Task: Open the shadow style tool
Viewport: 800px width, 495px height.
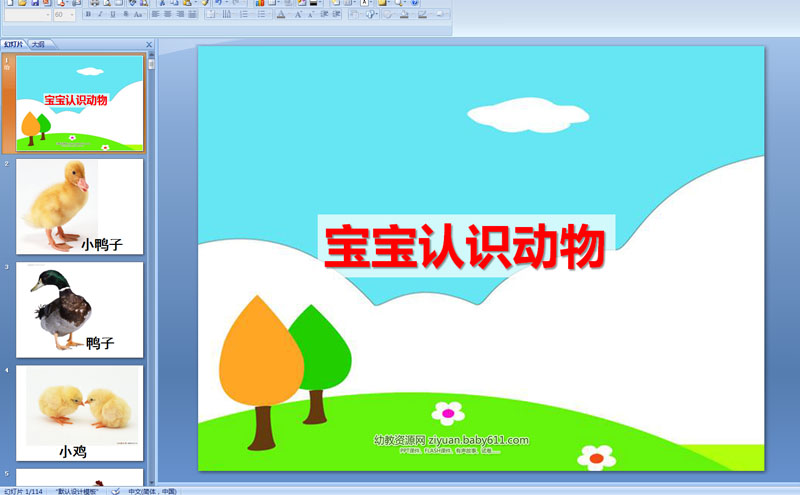Action: pyautogui.click(x=440, y=14)
